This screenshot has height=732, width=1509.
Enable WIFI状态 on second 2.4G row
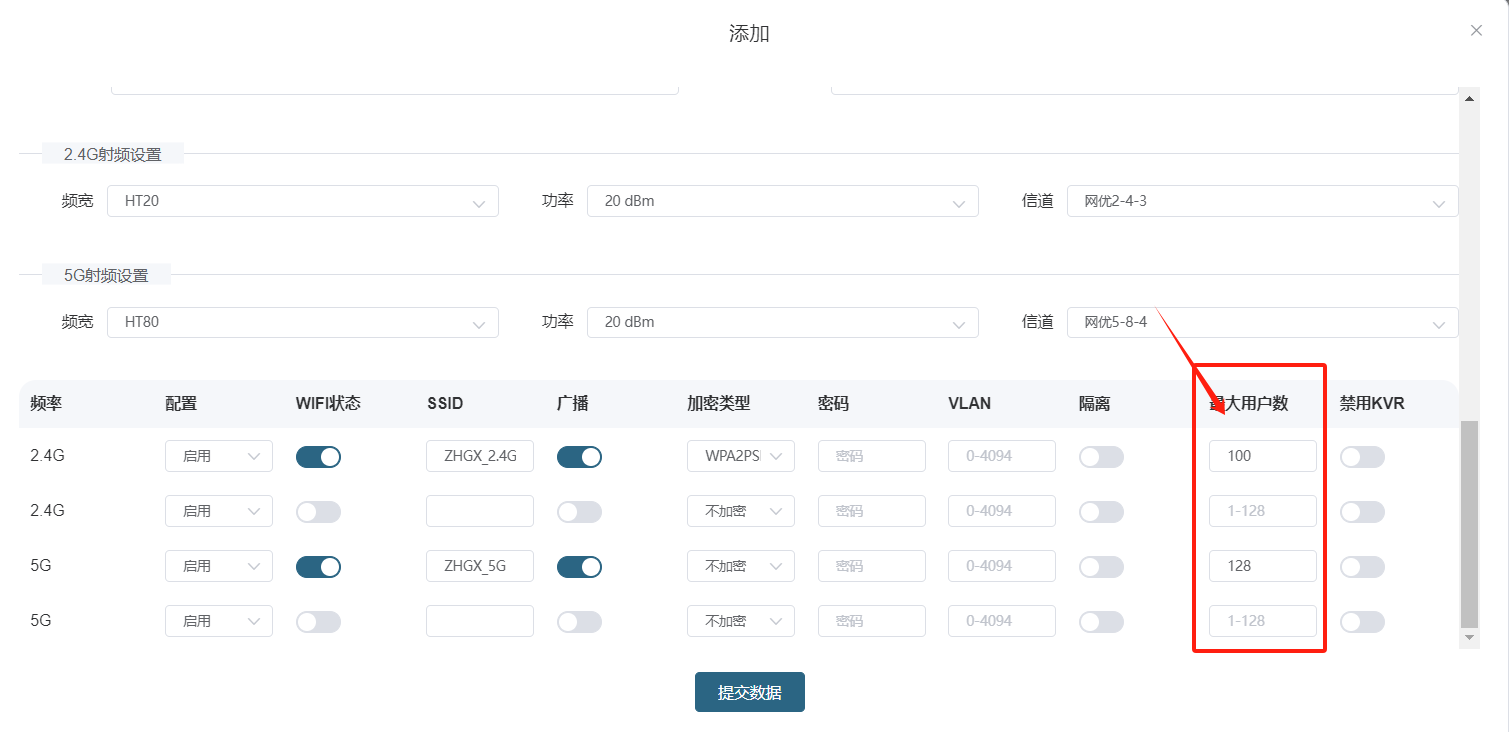click(318, 512)
